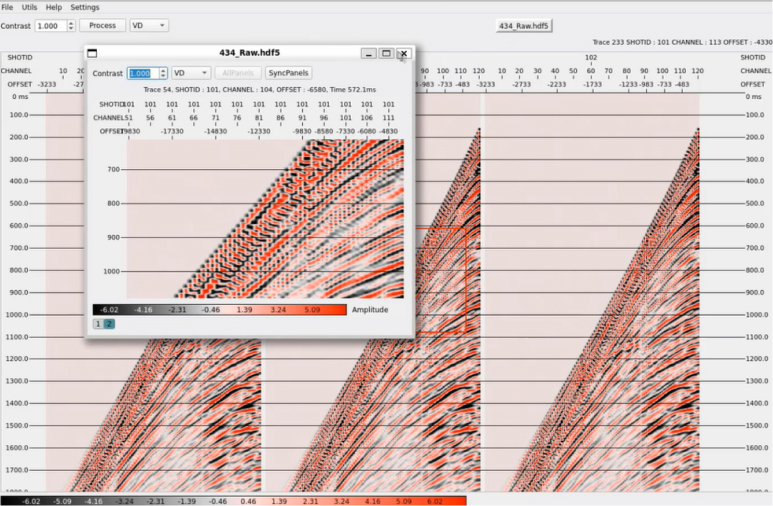The height and width of the screenshot is (506, 773).
Task: Minimize the 434_Raw.hdf5 popup window
Action: pyautogui.click(x=369, y=54)
